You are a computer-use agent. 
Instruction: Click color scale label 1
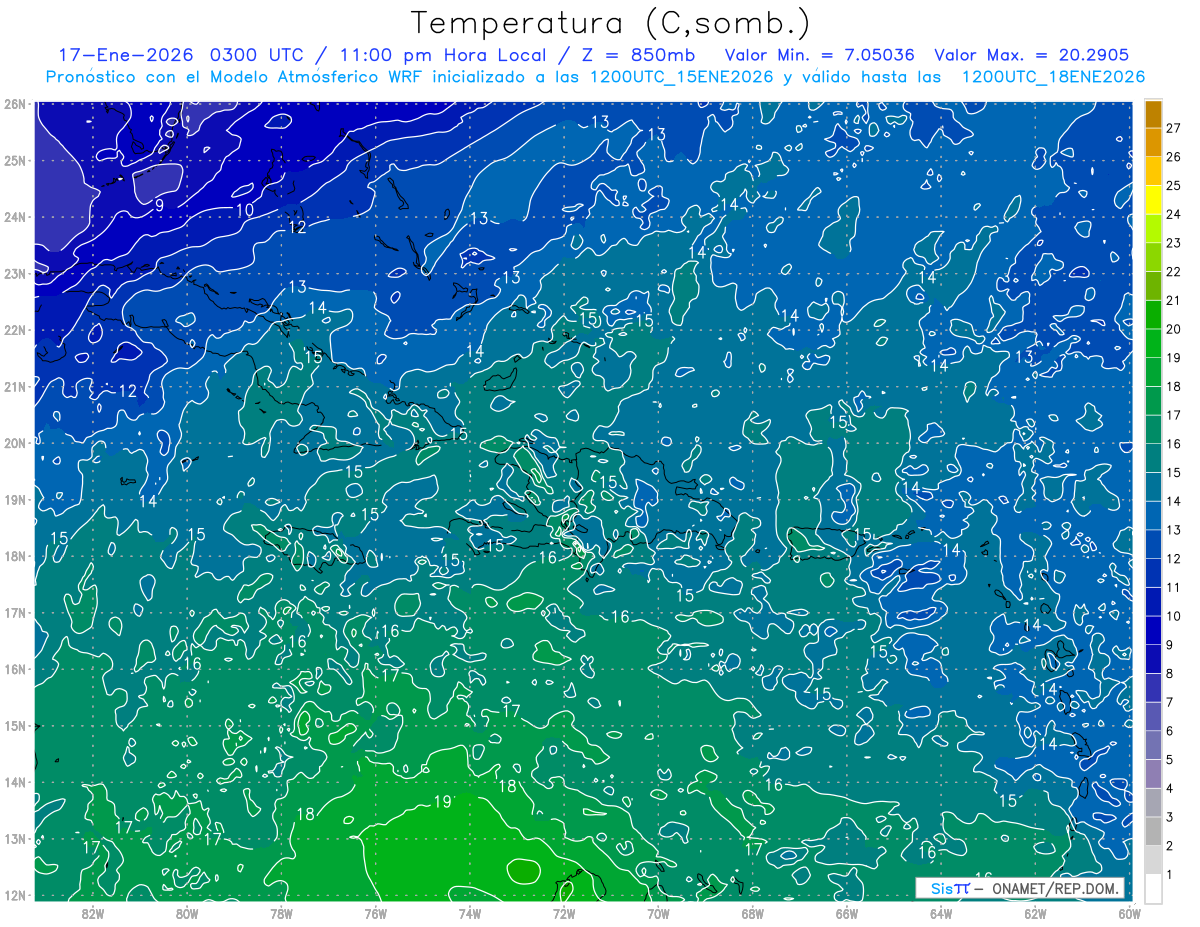(x=1169, y=875)
